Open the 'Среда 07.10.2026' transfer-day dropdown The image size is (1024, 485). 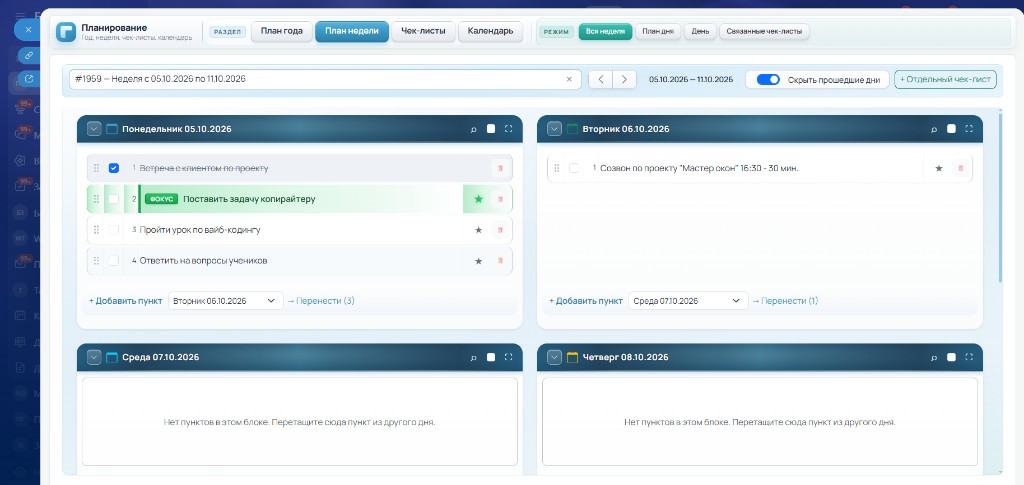(x=686, y=301)
